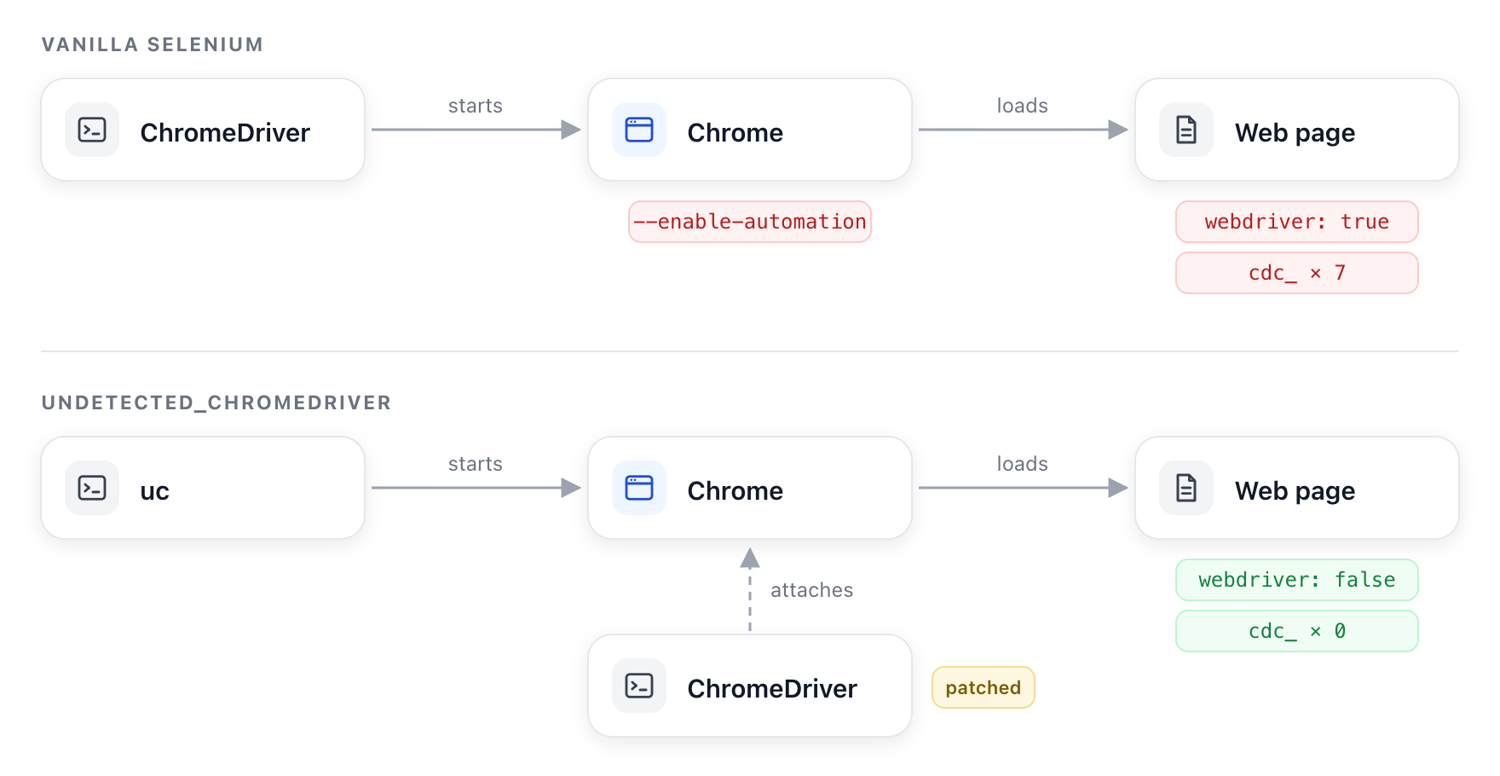
Task: Select the "starts" label next to the uc node
Action: click(475, 464)
